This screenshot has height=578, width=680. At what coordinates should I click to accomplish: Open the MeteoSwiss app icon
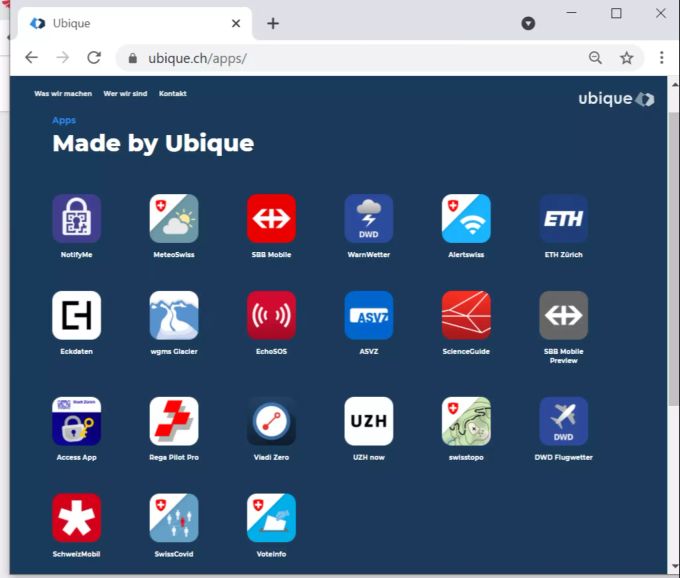[174, 219]
